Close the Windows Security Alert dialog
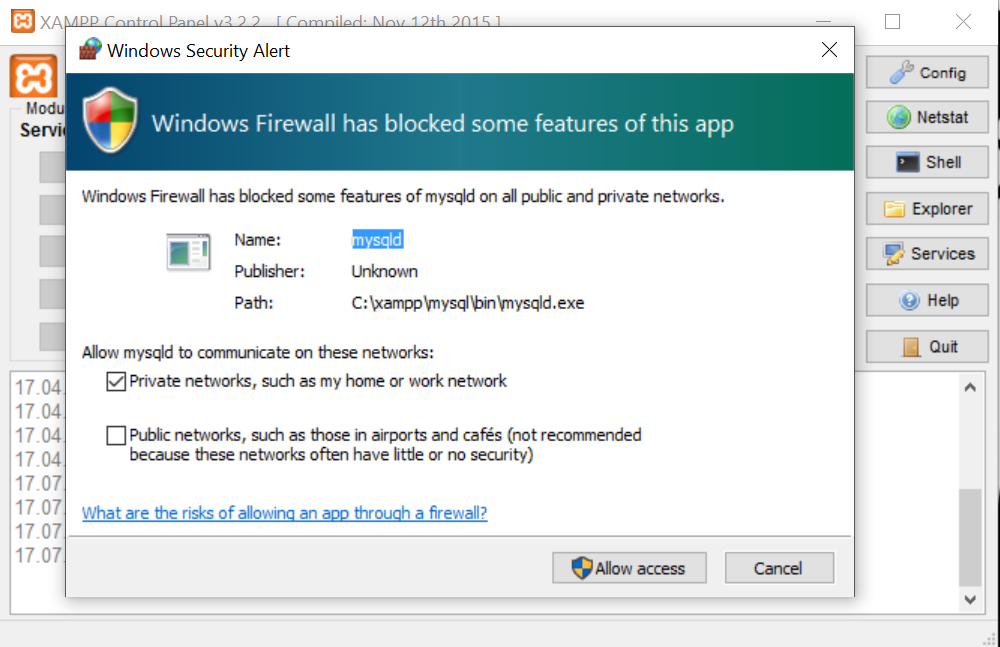 tap(829, 50)
